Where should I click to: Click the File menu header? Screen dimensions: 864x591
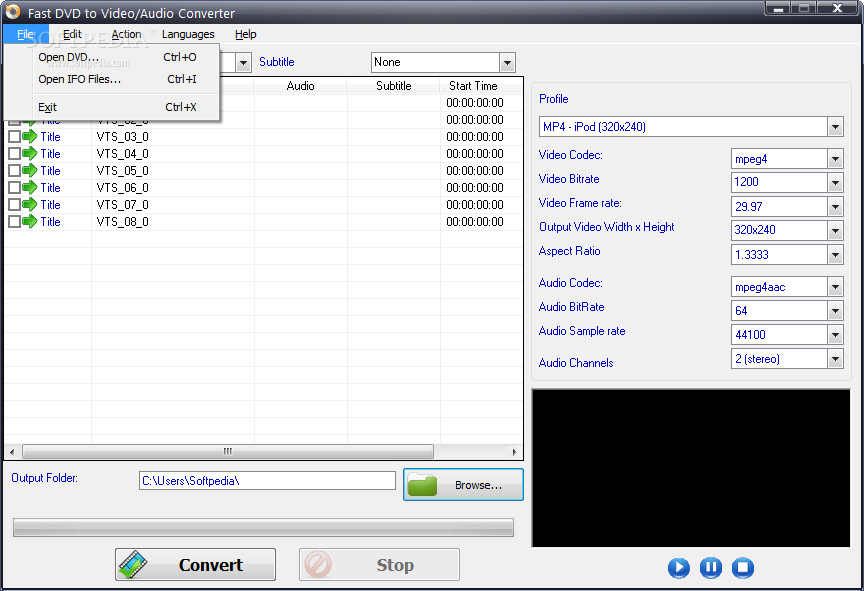point(25,34)
